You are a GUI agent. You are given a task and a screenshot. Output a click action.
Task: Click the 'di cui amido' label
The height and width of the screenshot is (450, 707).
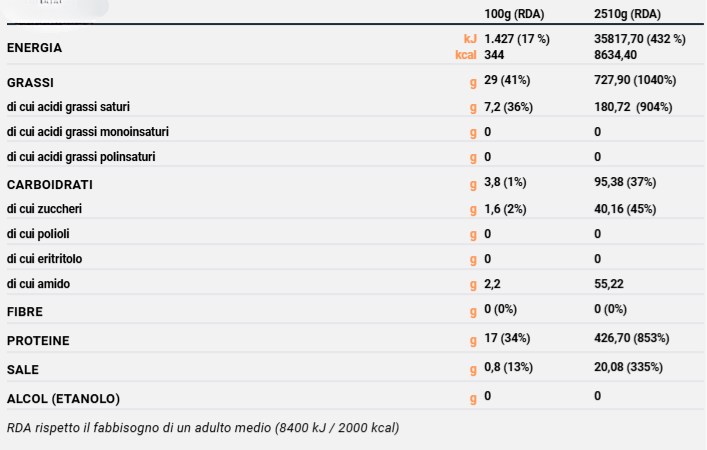tap(38, 284)
